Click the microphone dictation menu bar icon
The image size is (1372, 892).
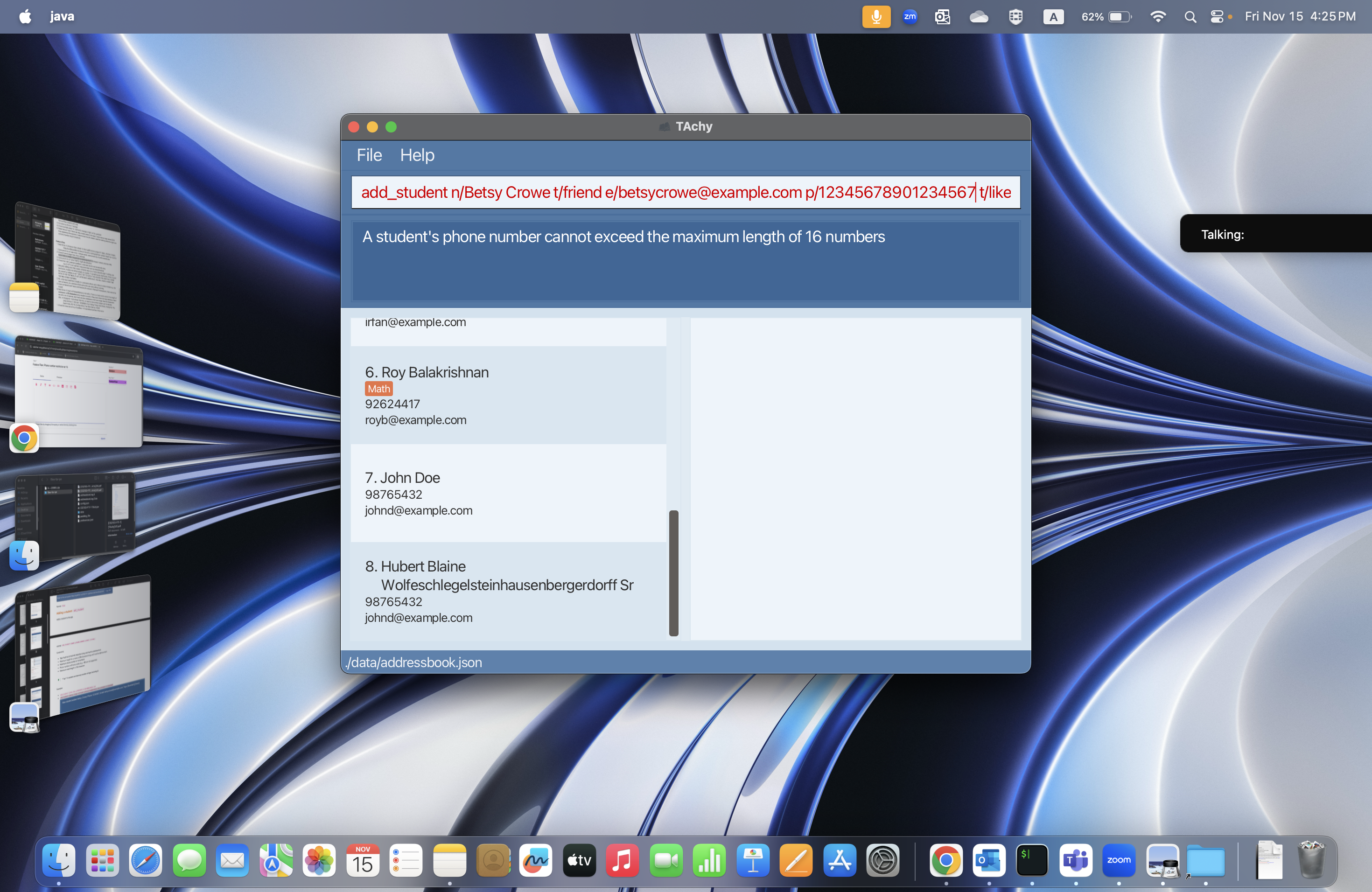(875, 16)
